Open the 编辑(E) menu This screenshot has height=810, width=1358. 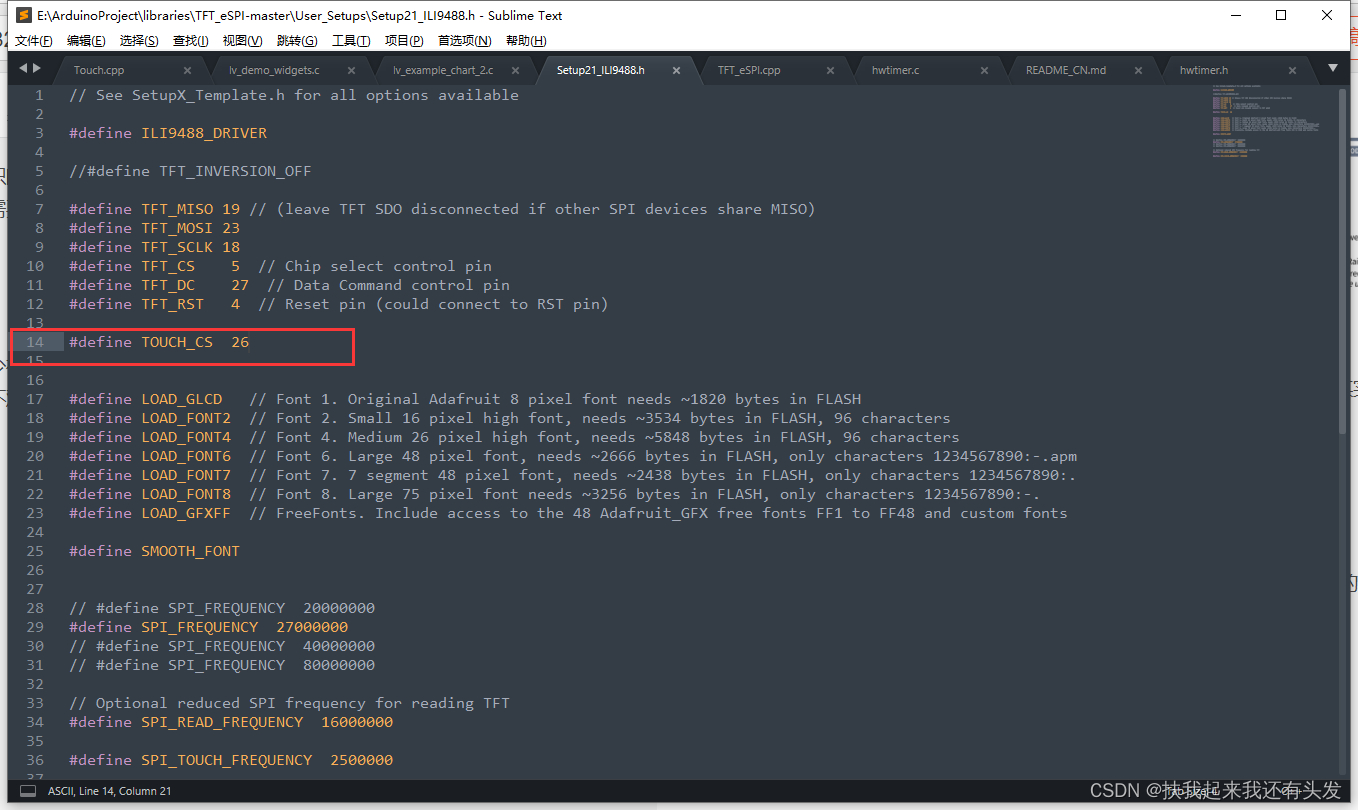(86, 41)
